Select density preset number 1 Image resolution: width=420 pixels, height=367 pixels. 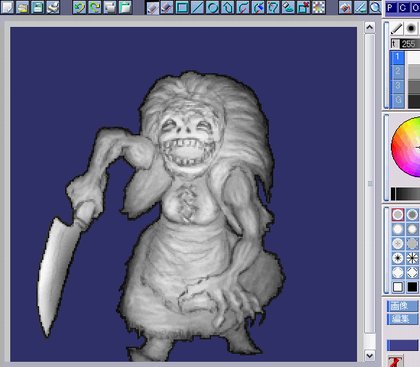(397, 57)
